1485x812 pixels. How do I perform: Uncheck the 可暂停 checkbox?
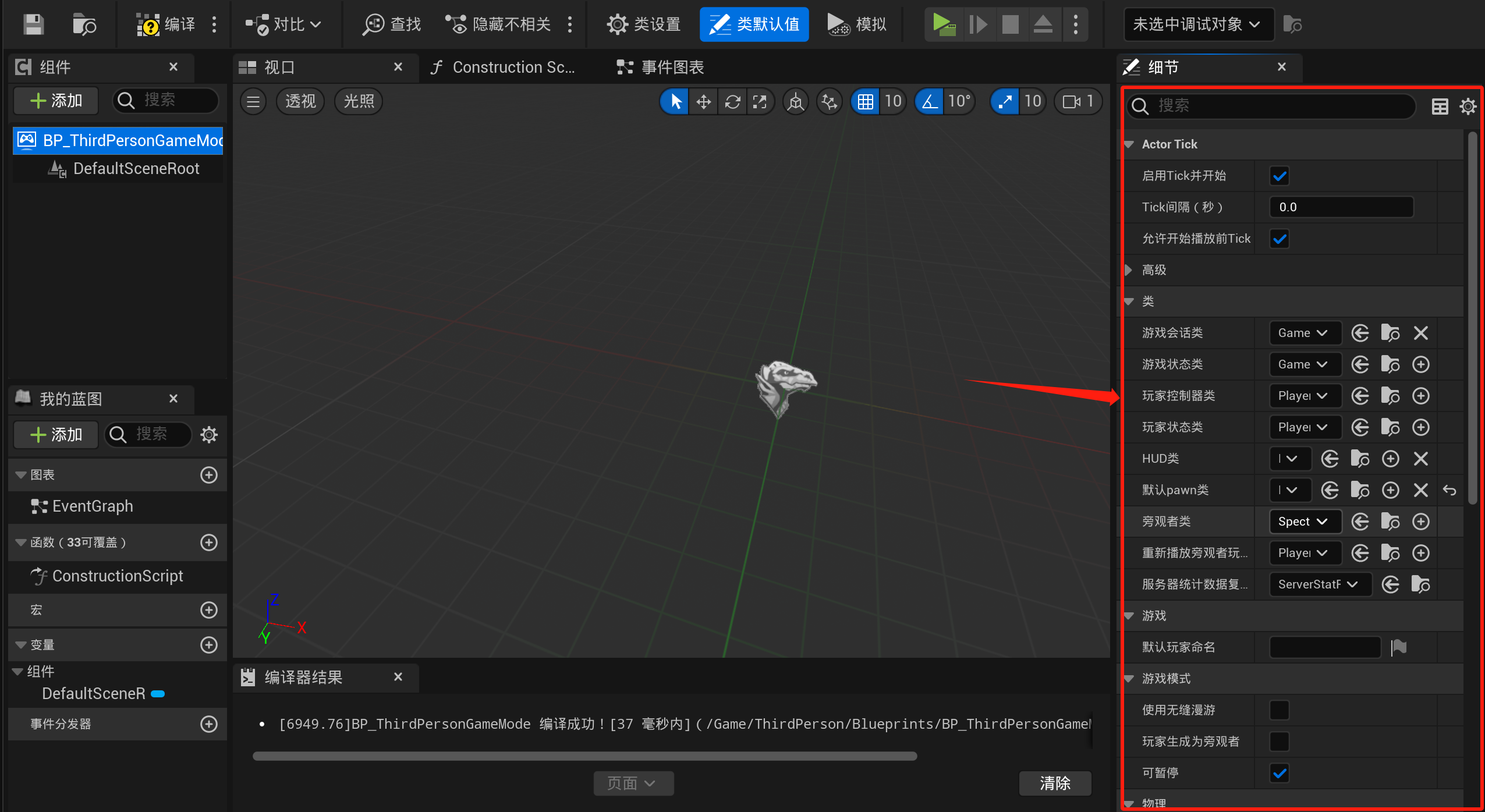coord(1280,773)
